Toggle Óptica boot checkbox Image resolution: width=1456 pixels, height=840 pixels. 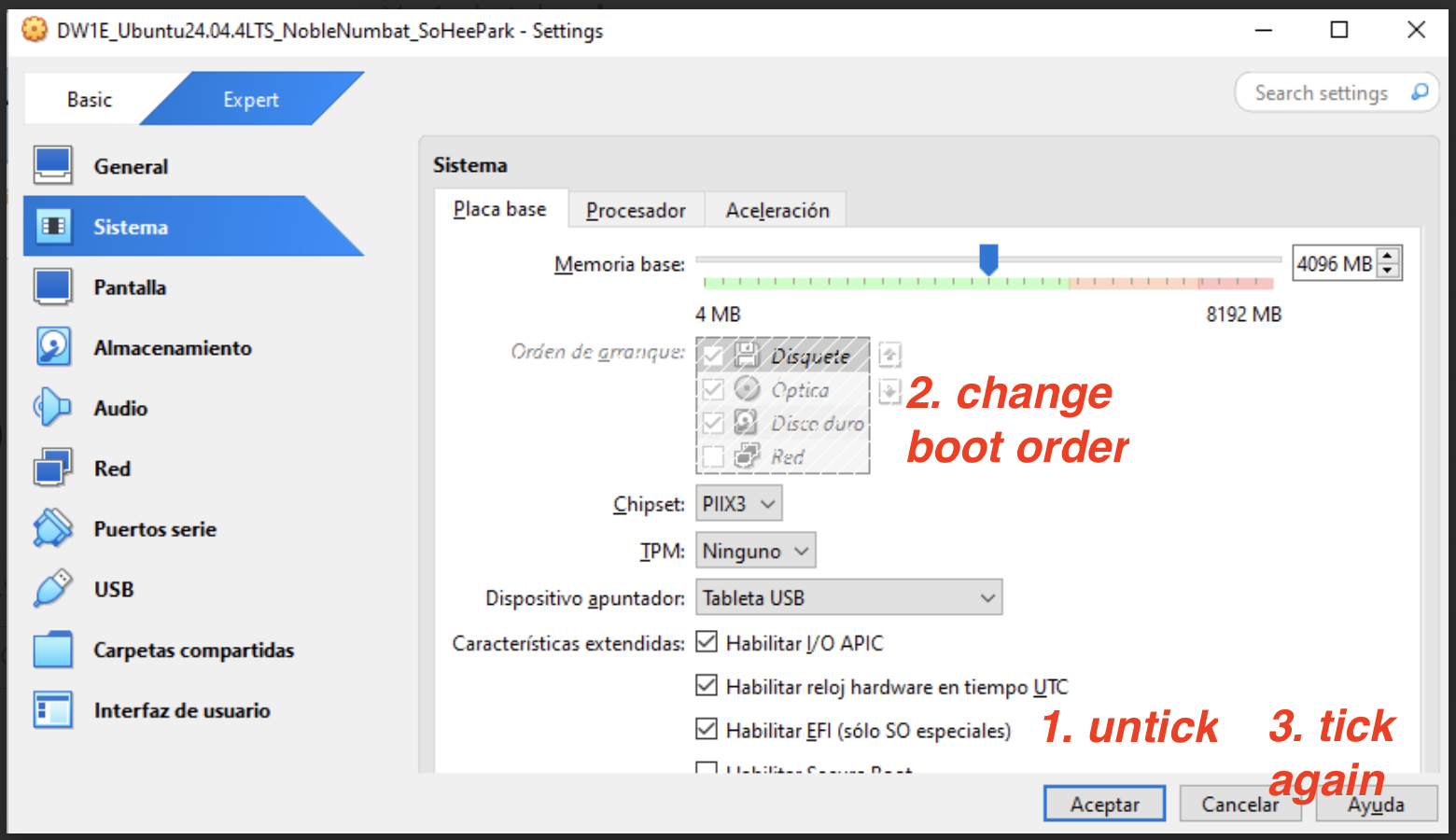click(713, 388)
